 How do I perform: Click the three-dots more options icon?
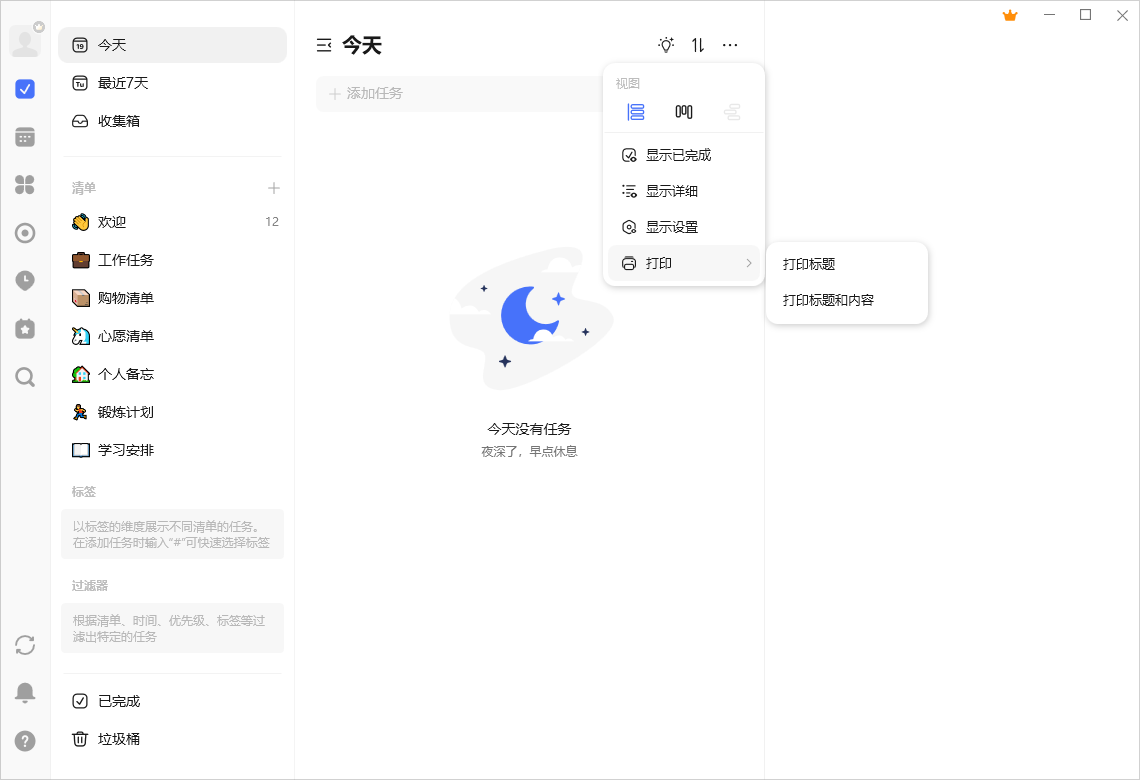click(730, 45)
